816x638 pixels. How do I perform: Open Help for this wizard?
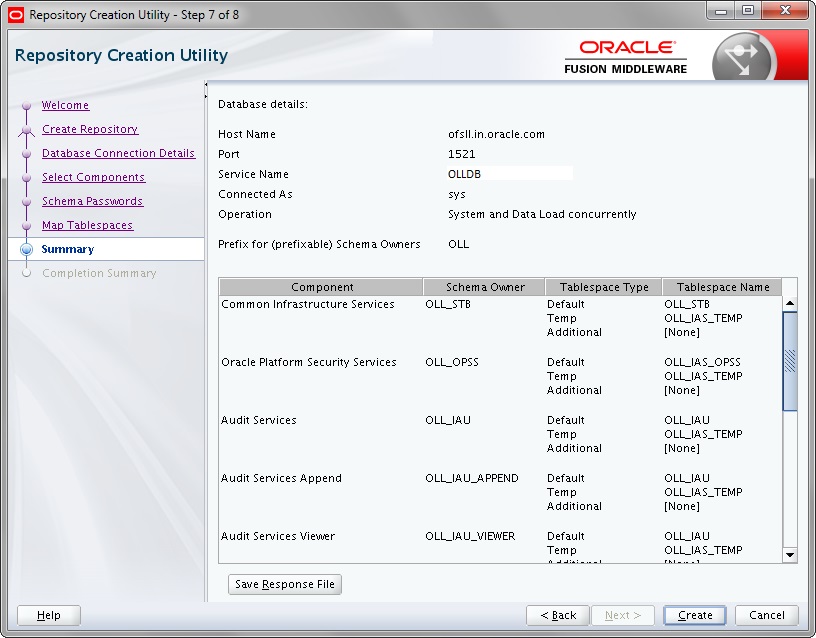coord(49,615)
